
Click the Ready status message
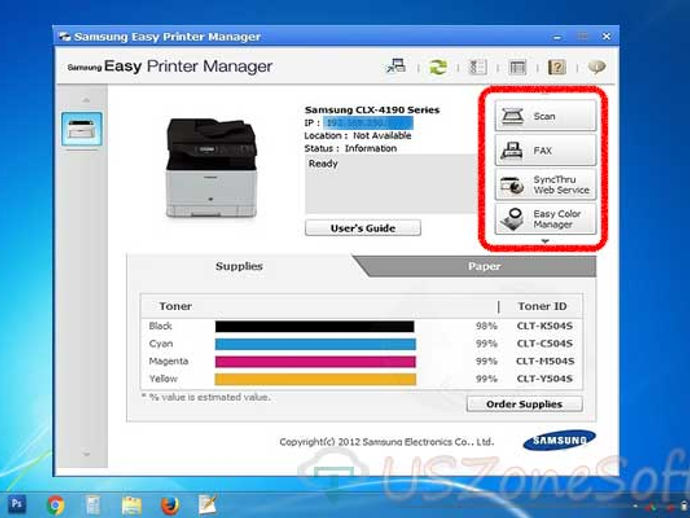[323, 164]
